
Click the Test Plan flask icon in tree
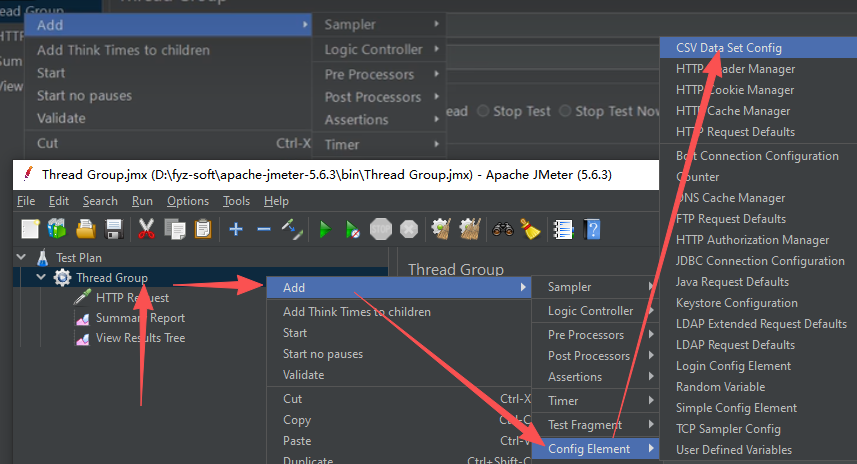pyautogui.click(x=43, y=257)
